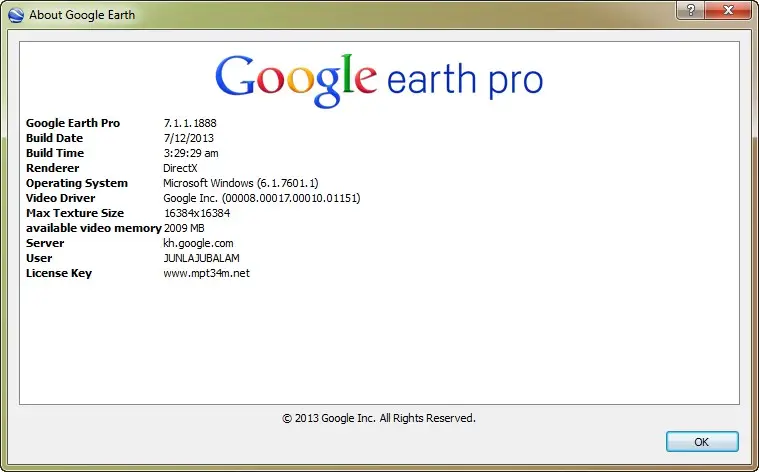
Task: Click the www.mpt34m.net license key value
Action: pyautogui.click(x=206, y=273)
